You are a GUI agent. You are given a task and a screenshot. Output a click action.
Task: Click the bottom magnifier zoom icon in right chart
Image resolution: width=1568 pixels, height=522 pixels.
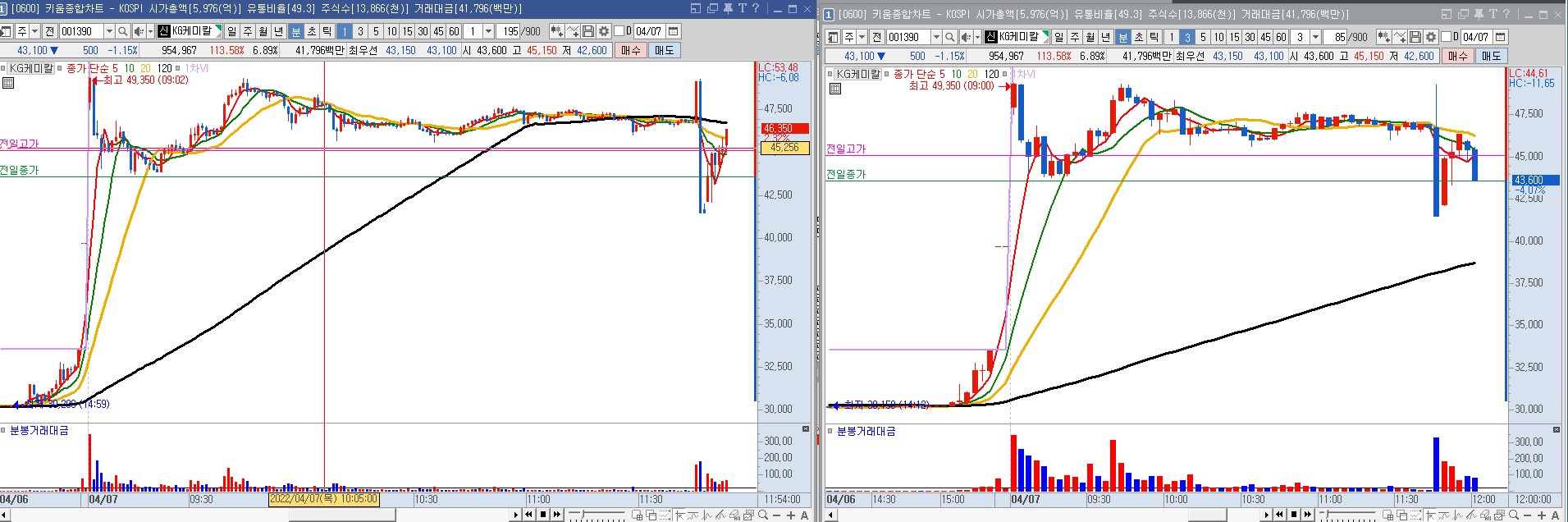pos(1514,515)
